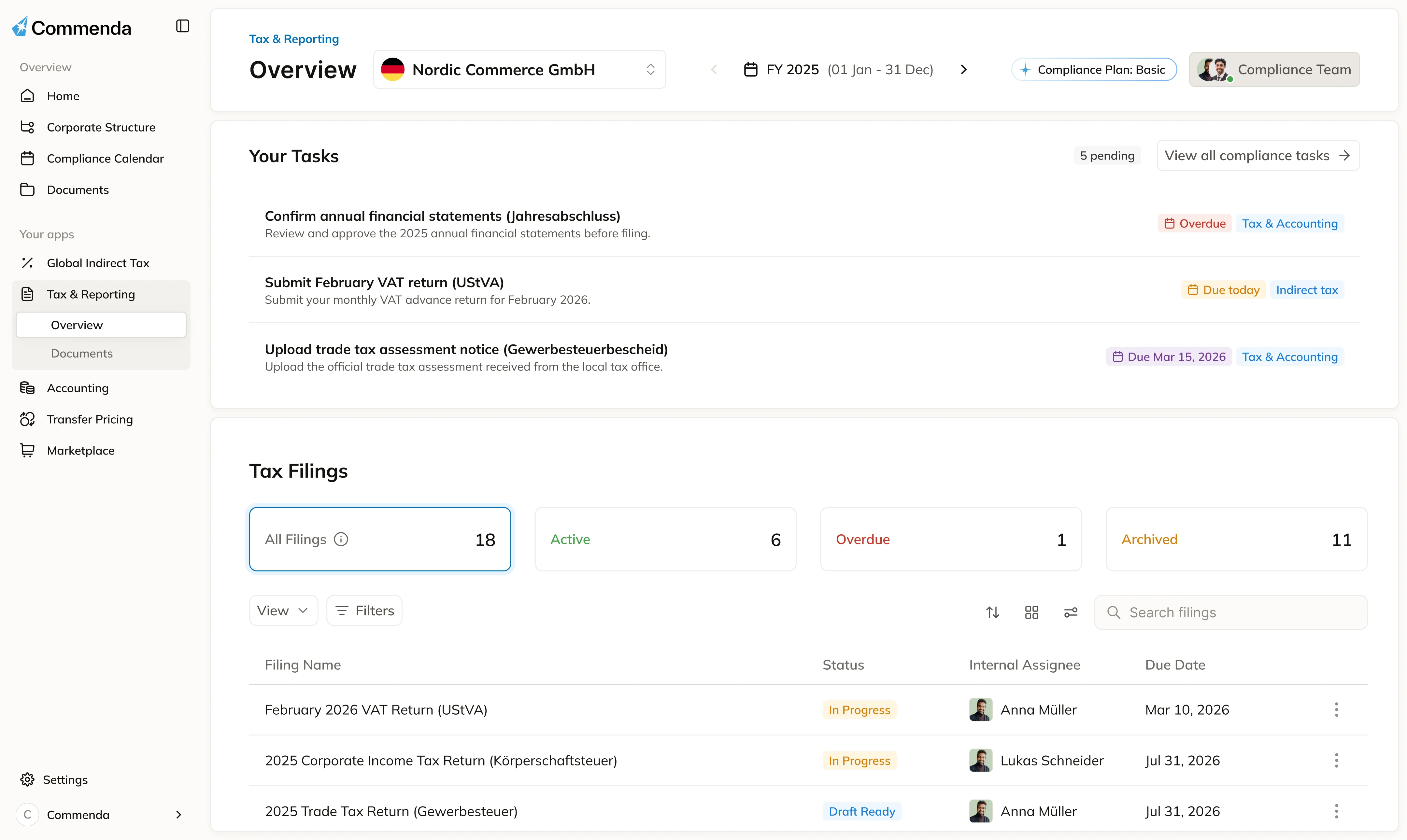Switch to the Active filings tab

point(665,539)
